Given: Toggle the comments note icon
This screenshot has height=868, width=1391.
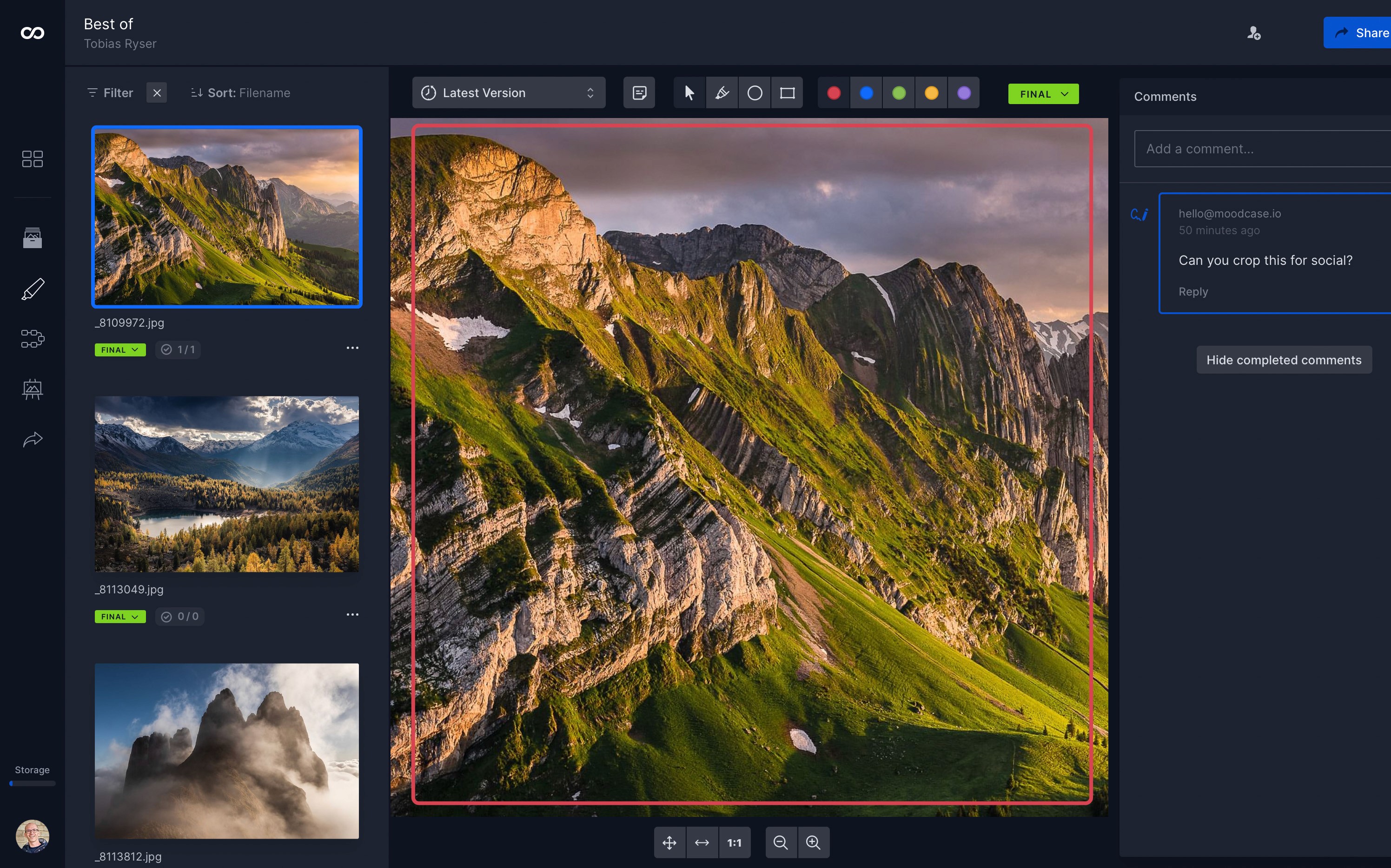Looking at the screenshot, I should tap(639, 93).
